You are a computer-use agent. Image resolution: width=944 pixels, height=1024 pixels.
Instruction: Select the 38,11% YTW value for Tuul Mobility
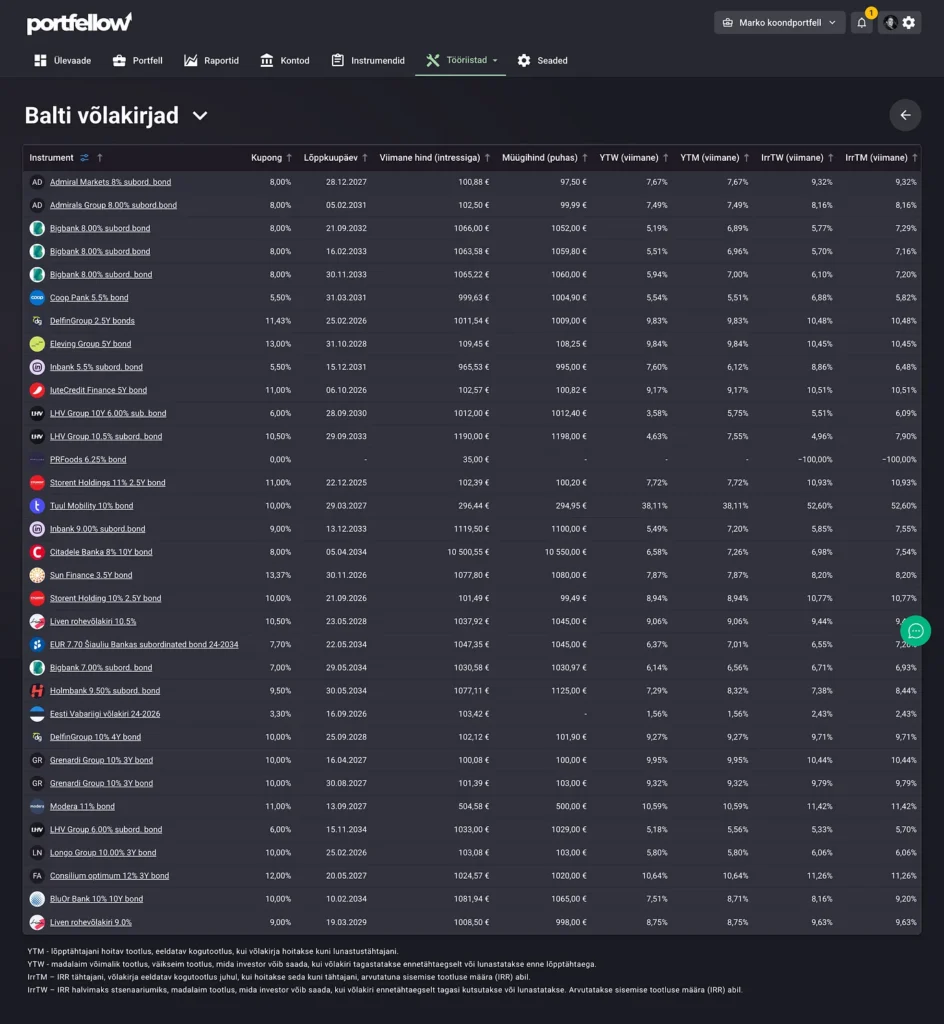click(x=655, y=505)
